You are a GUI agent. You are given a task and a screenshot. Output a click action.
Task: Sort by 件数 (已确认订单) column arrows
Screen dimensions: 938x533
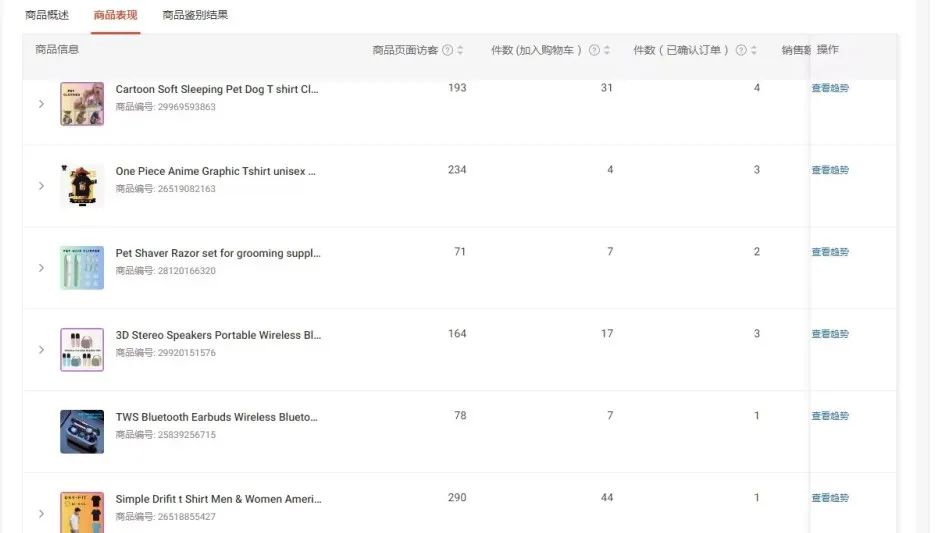(x=754, y=50)
